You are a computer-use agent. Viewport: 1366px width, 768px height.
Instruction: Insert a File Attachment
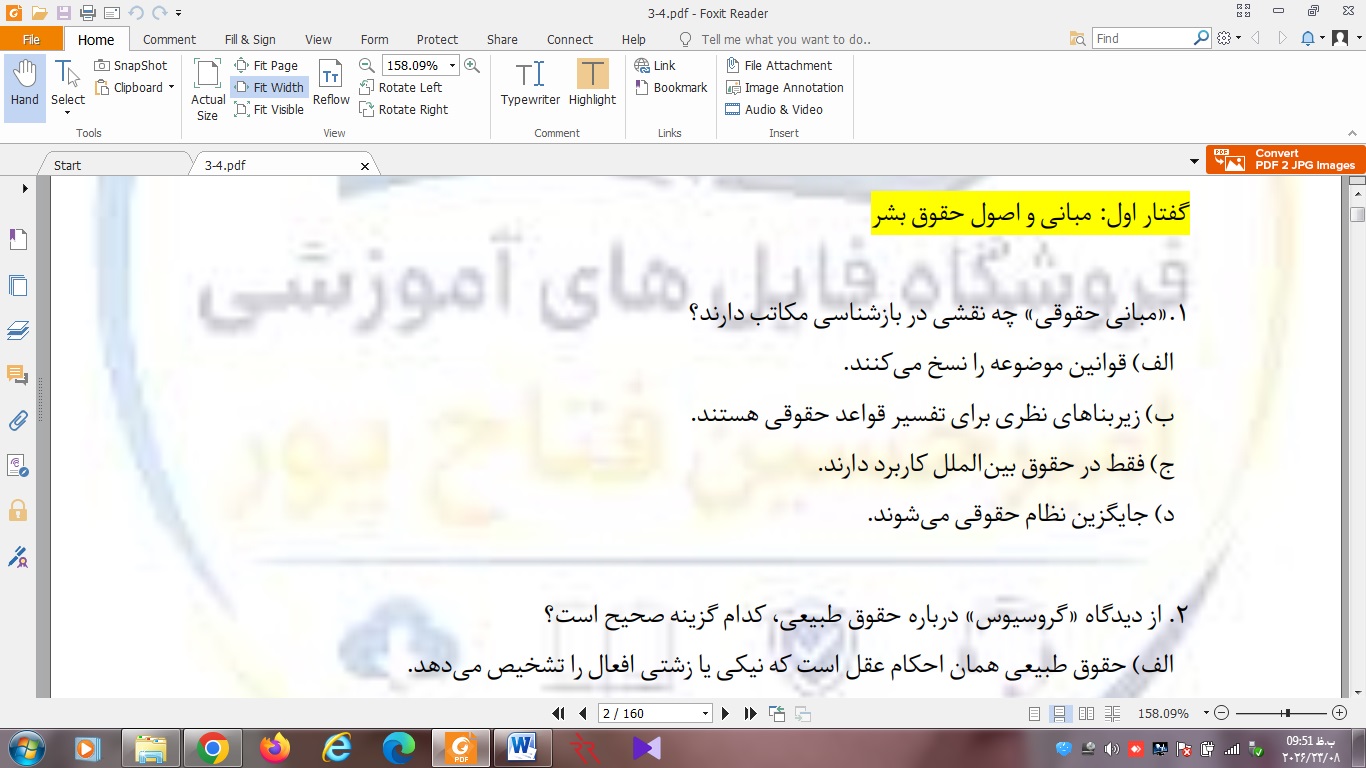point(779,65)
